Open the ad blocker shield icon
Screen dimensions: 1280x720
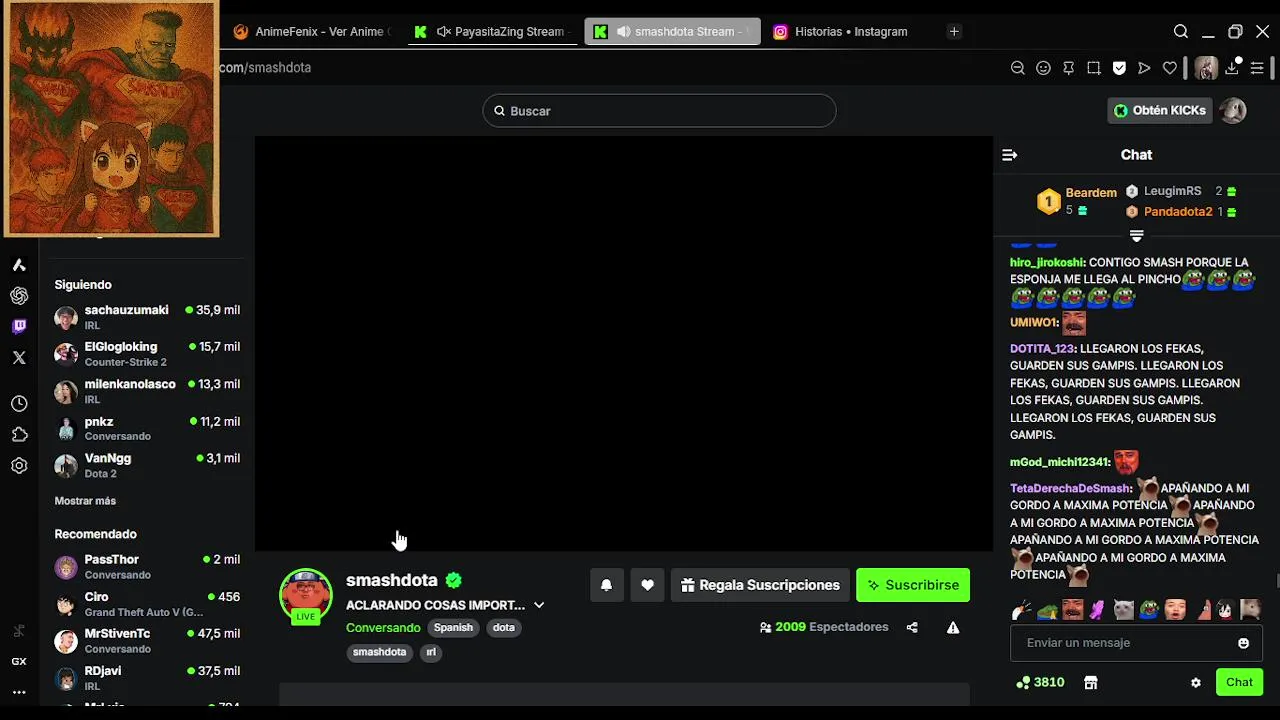pos(1119,68)
